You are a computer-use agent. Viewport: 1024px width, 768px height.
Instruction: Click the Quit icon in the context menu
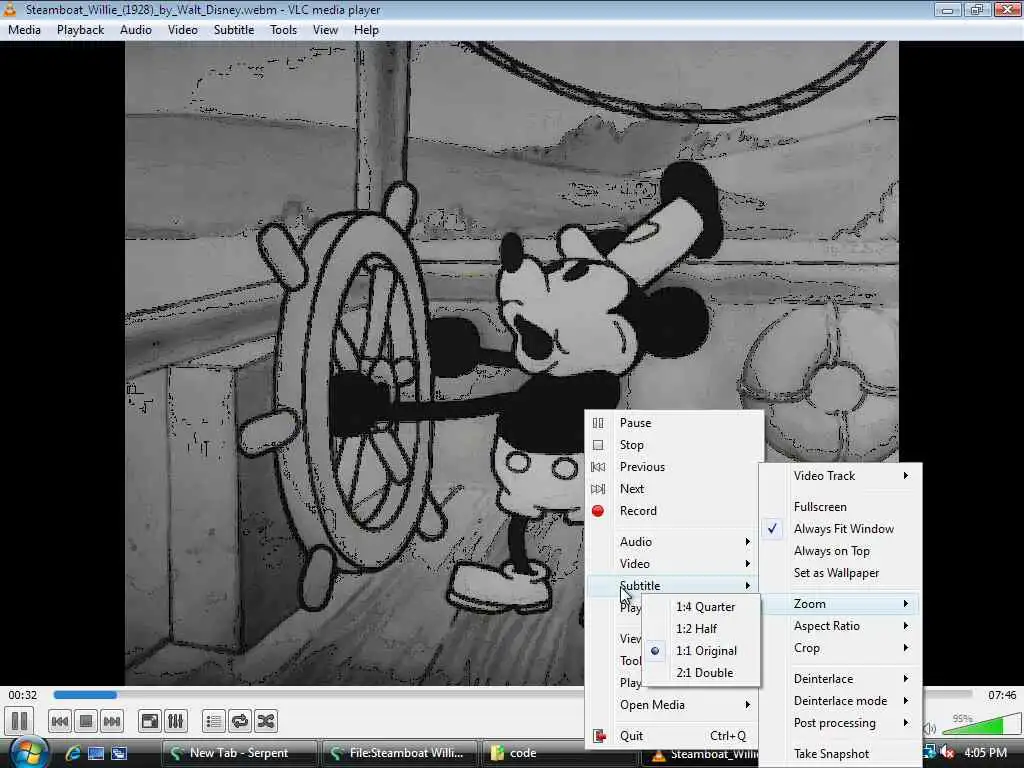click(x=599, y=736)
